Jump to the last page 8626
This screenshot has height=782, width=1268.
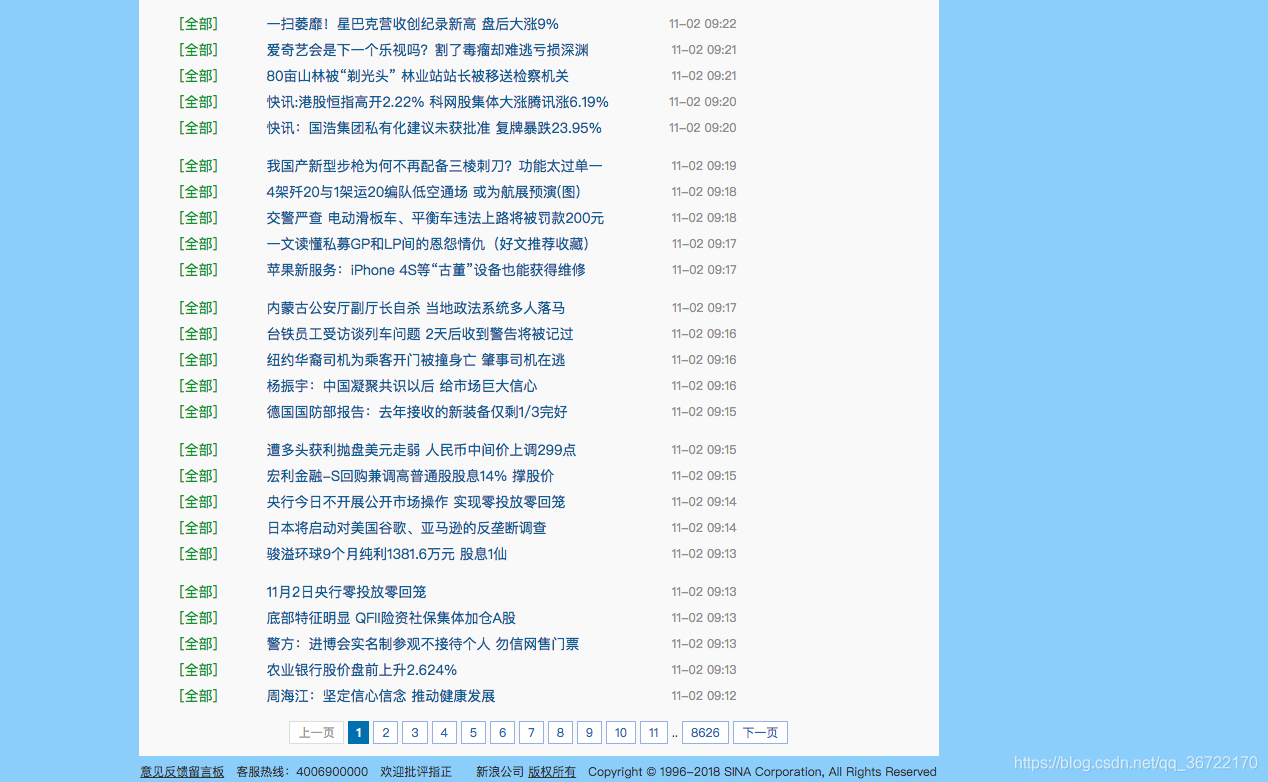point(705,732)
